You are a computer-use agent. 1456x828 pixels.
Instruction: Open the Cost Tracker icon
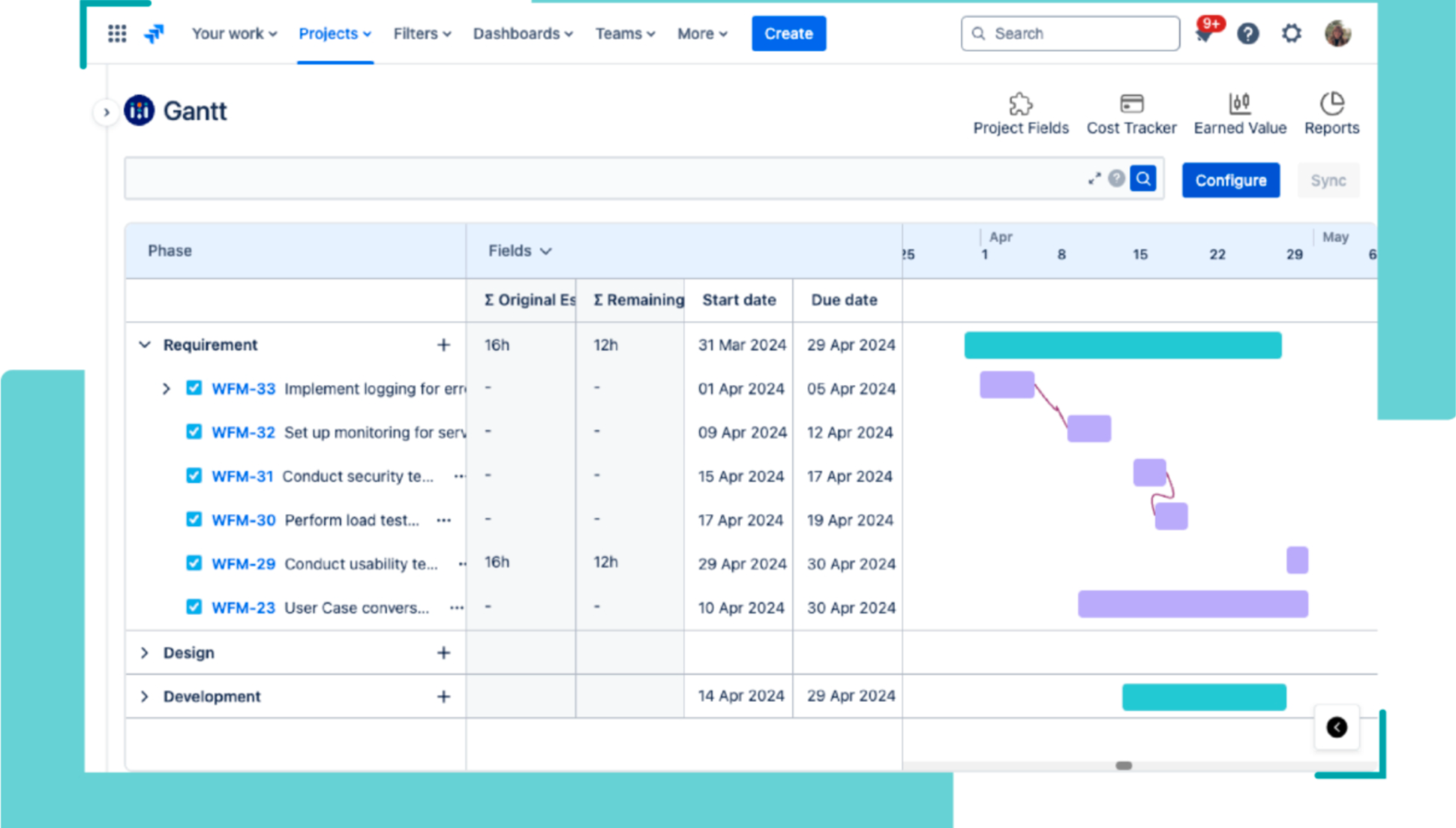click(1131, 103)
